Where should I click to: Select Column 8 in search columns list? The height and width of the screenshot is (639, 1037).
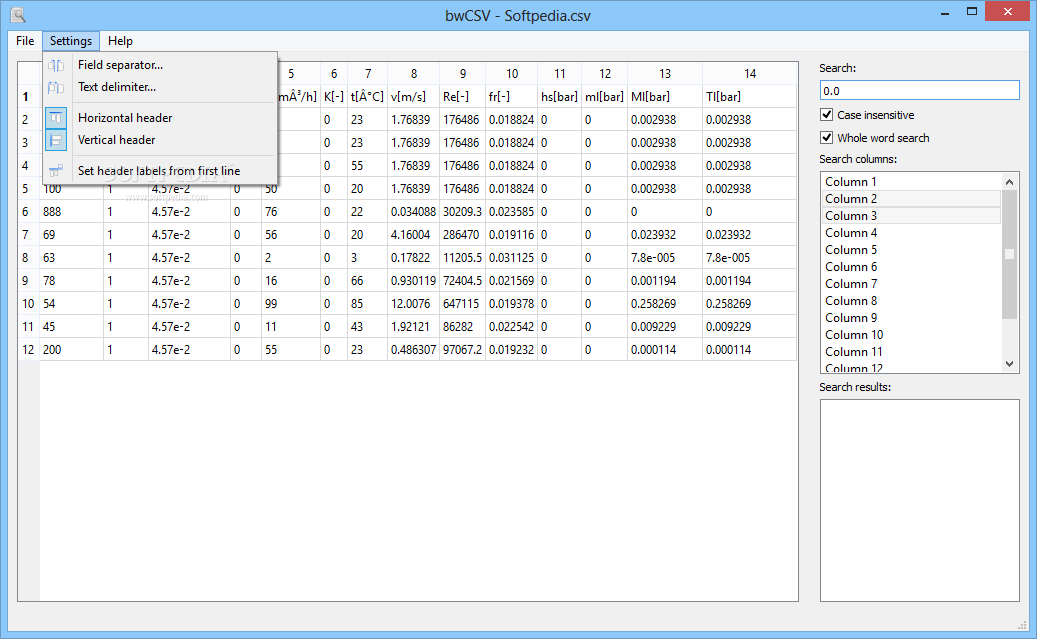click(x=911, y=301)
